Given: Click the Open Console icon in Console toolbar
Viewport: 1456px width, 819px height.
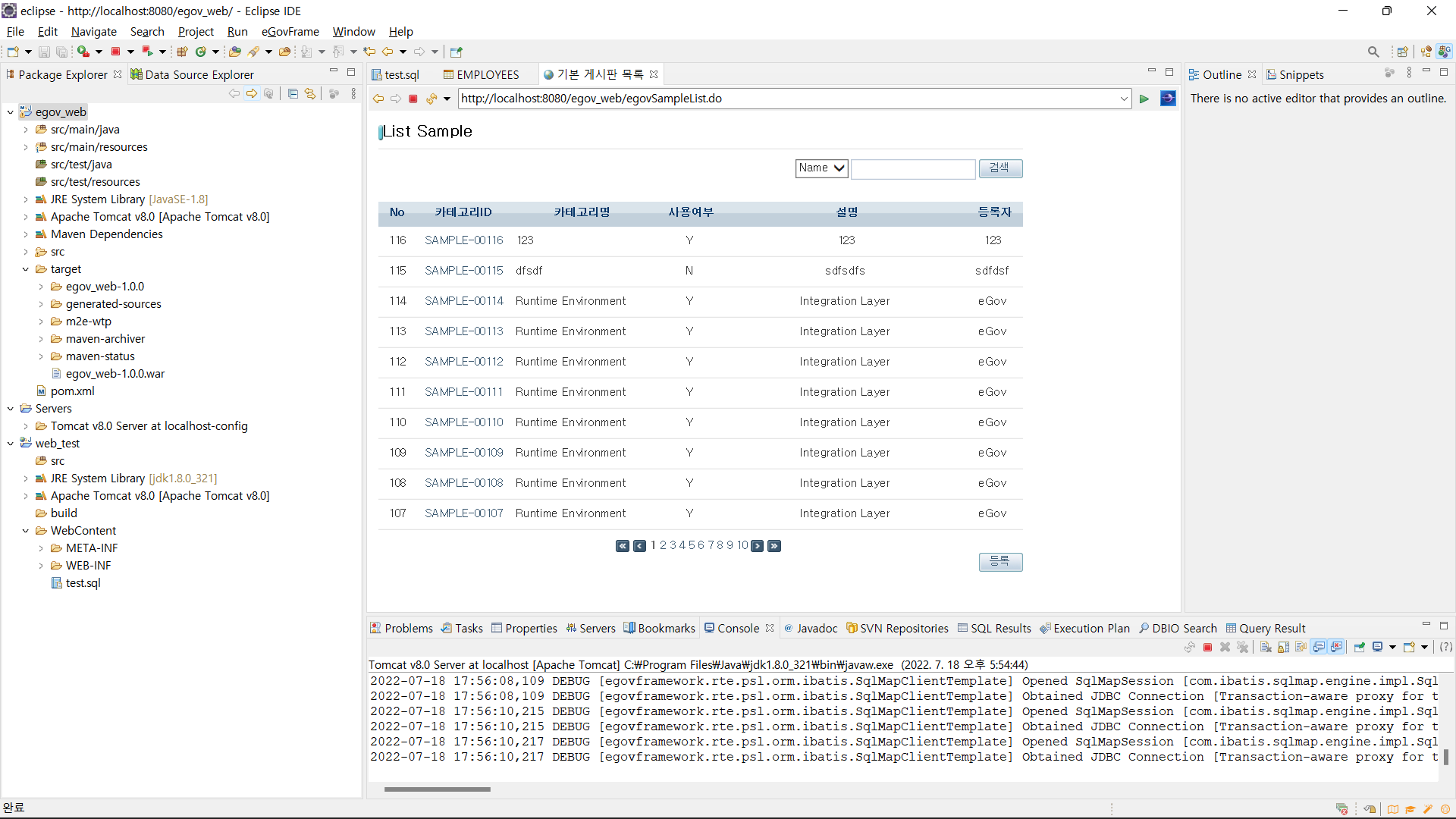Looking at the screenshot, I should click(x=1410, y=647).
